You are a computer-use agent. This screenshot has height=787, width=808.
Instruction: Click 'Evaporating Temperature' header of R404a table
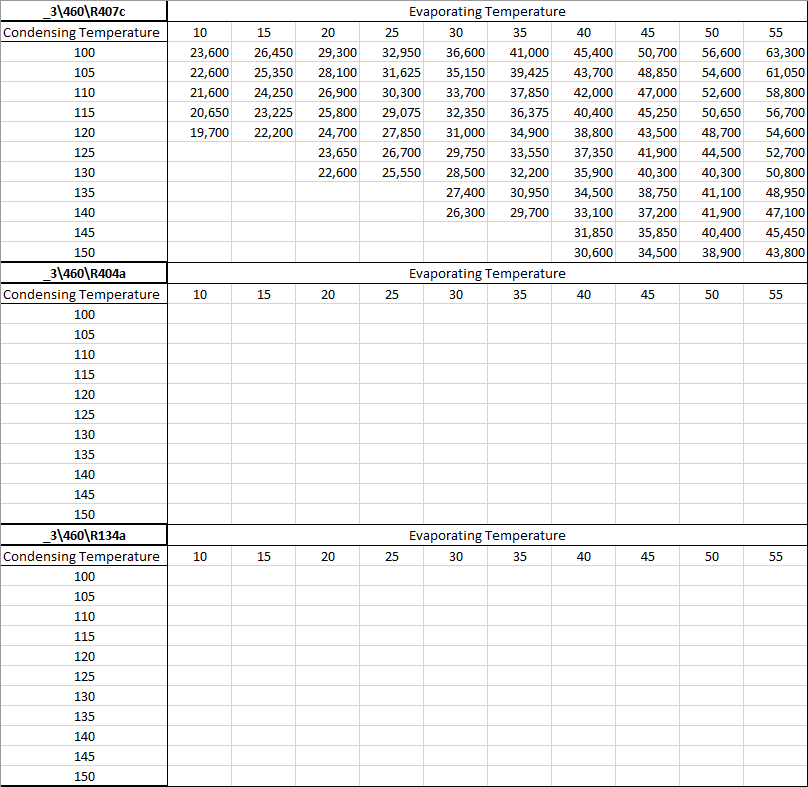[487, 273]
